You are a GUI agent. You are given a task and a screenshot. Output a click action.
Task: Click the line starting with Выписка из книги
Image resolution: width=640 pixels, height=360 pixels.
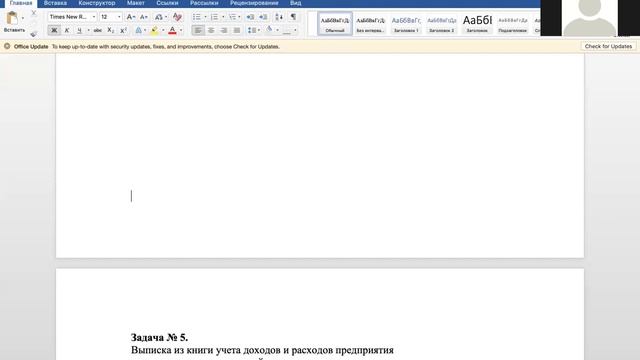[262, 350]
